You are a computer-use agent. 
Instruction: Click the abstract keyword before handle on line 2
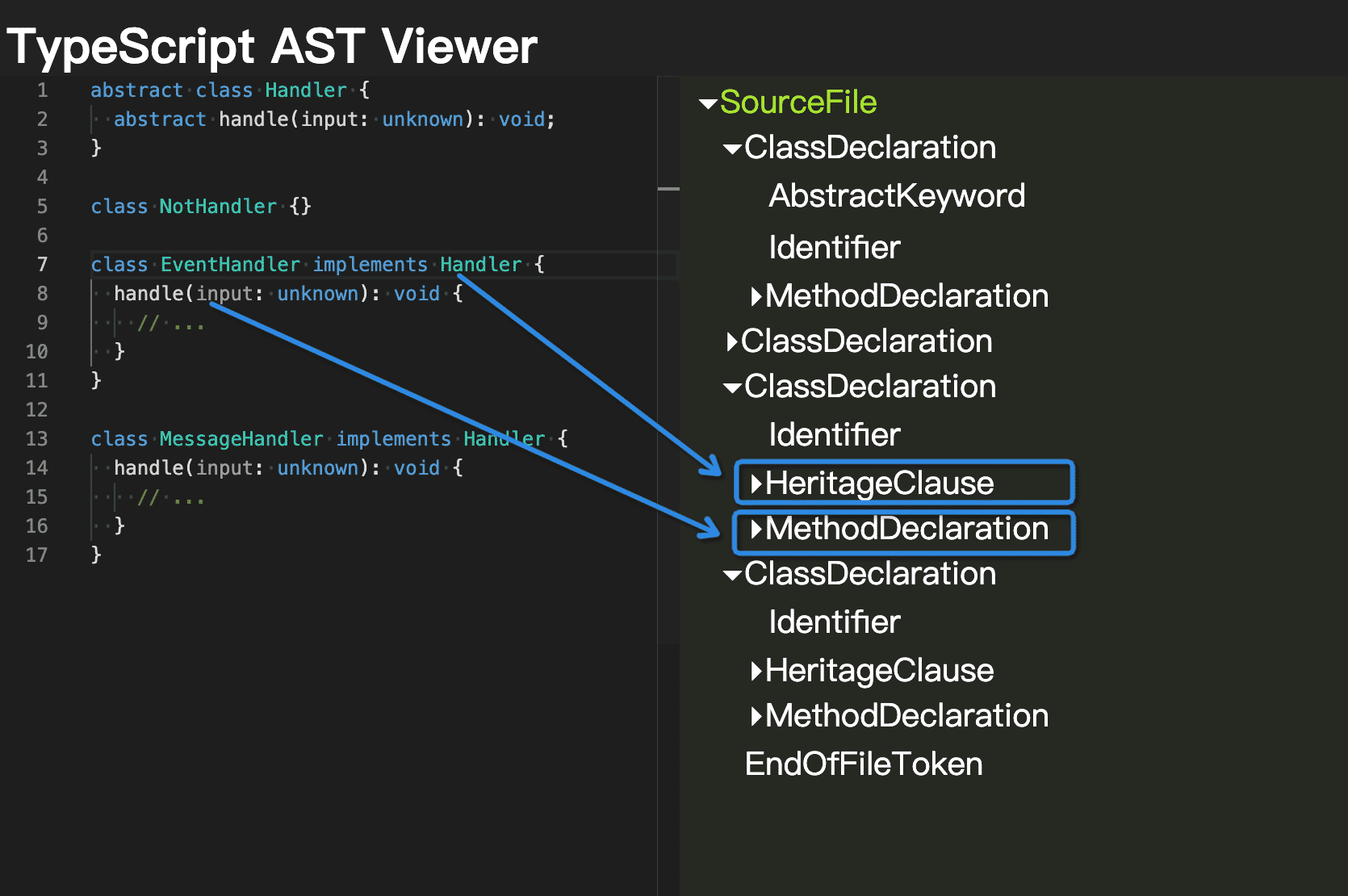(x=160, y=119)
